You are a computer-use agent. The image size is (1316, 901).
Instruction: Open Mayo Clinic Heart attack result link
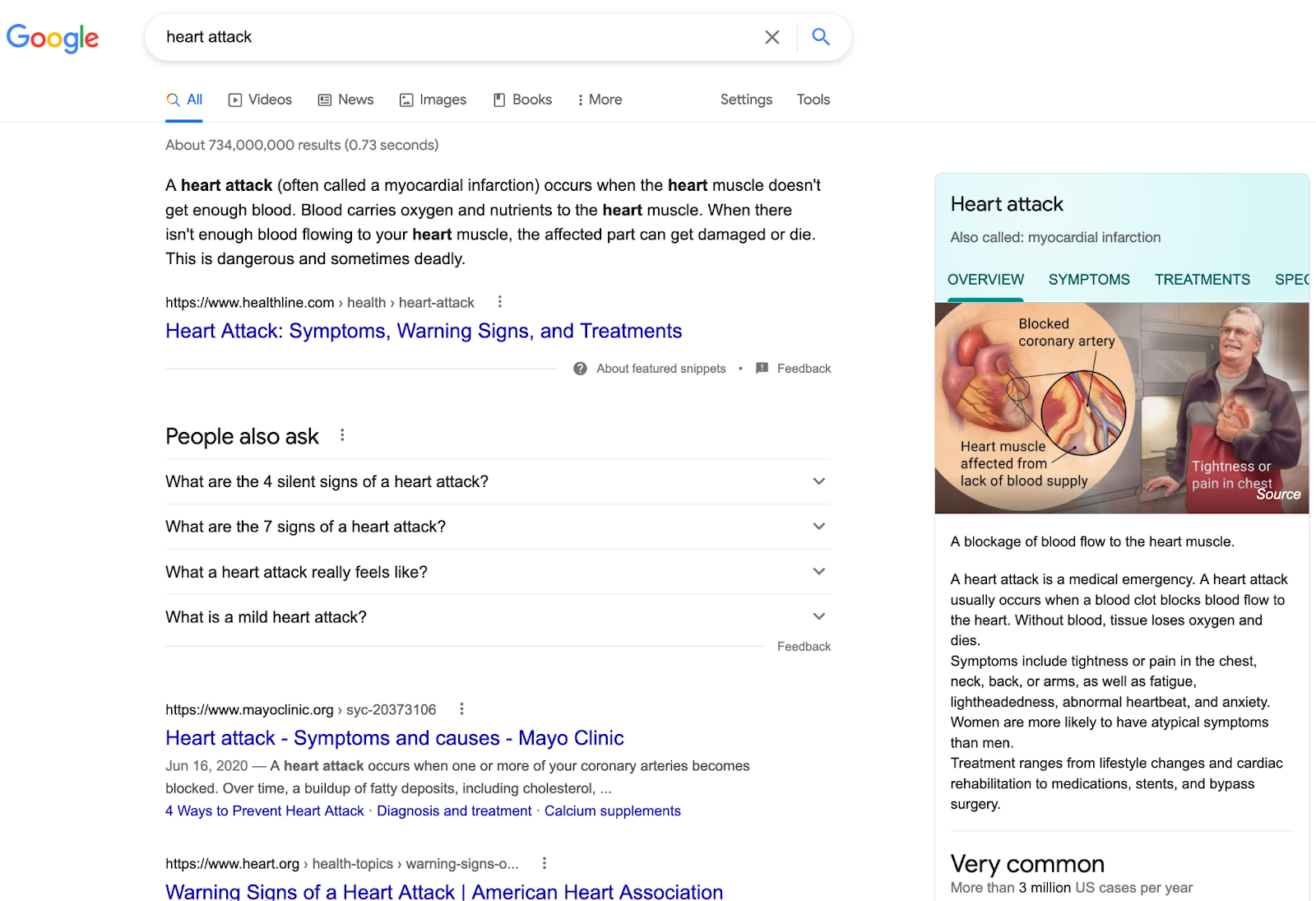395,738
